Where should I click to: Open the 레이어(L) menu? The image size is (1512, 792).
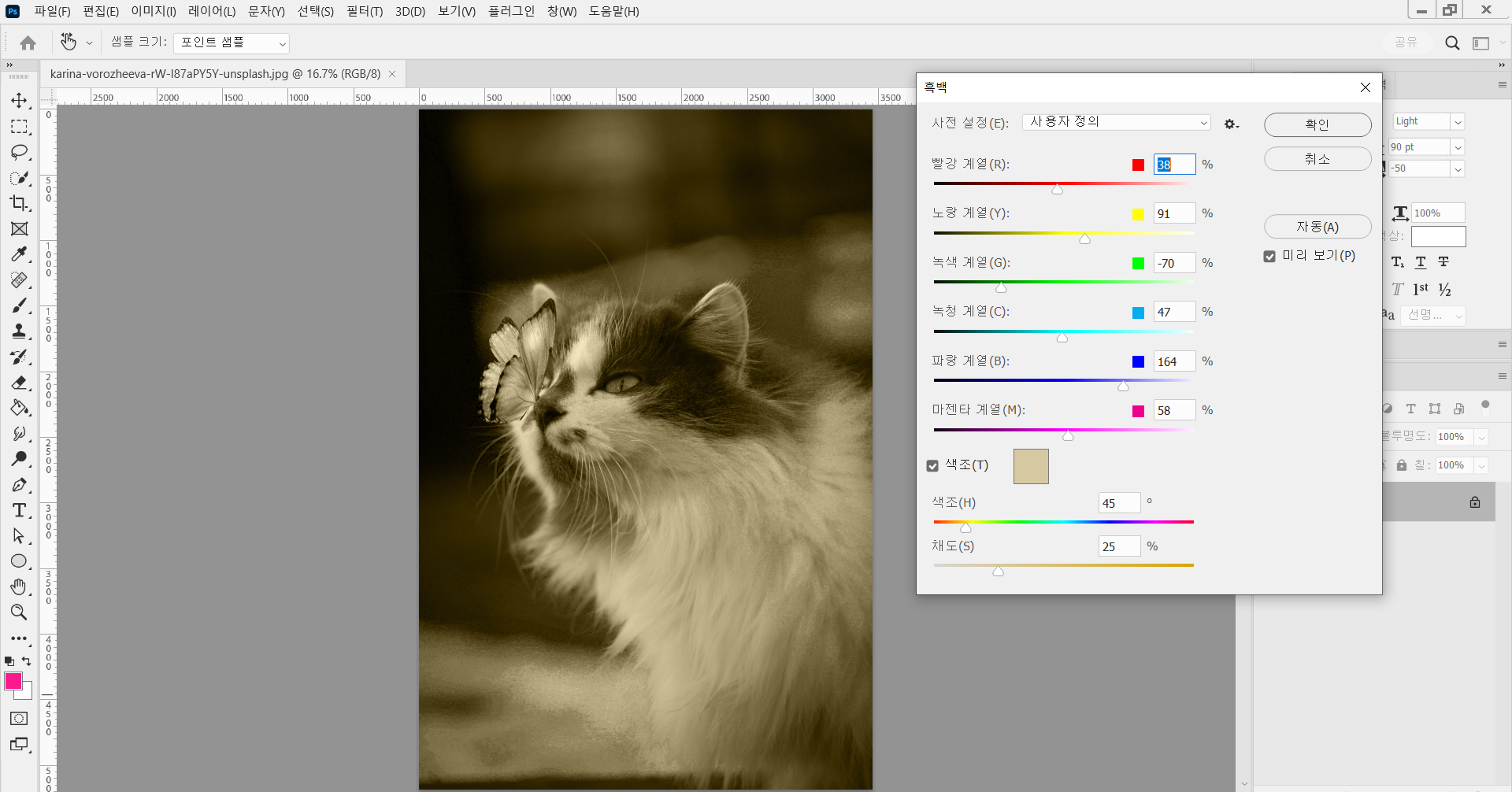pyautogui.click(x=212, y=11)
